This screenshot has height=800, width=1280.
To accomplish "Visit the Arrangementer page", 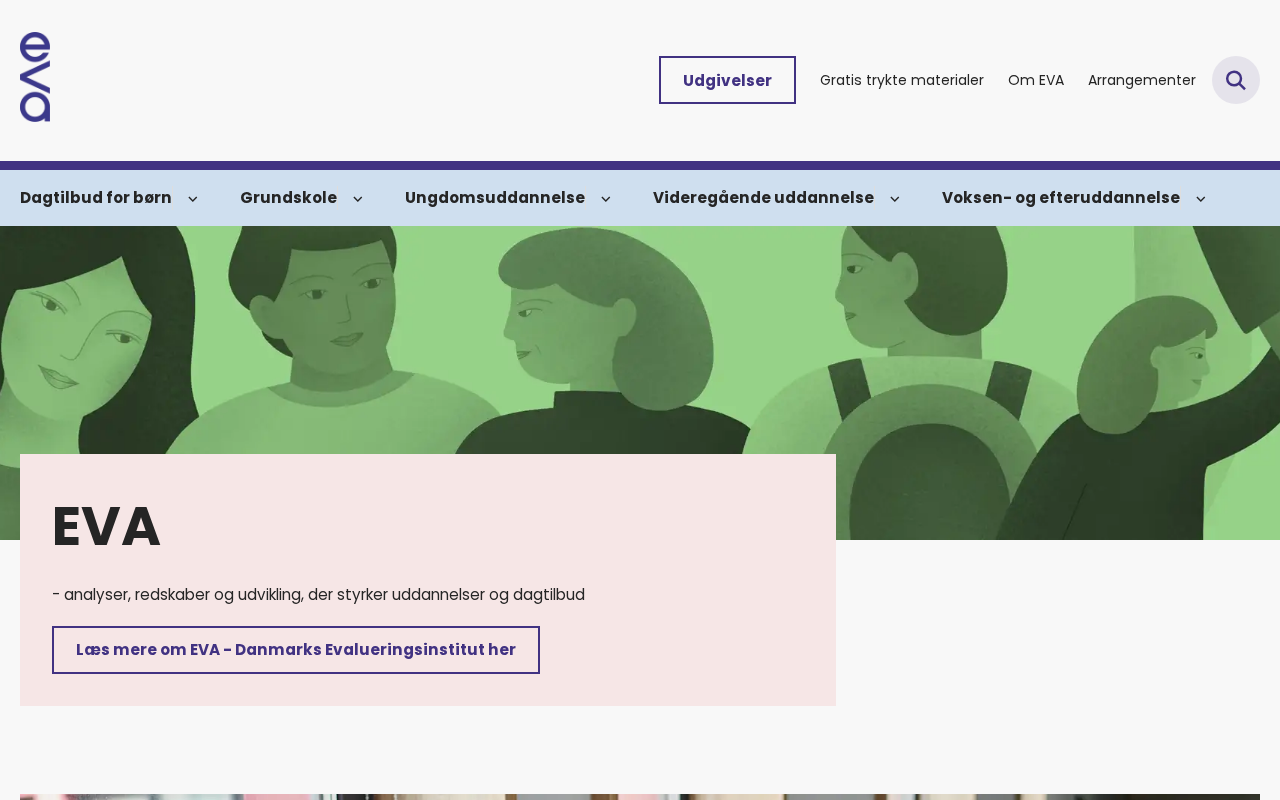I will 1142,80.
